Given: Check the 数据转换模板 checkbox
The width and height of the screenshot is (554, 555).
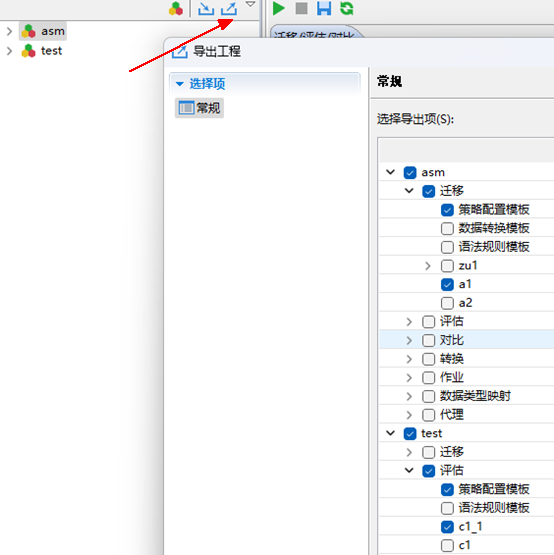Looking at the screenshot, I should 447,228.
